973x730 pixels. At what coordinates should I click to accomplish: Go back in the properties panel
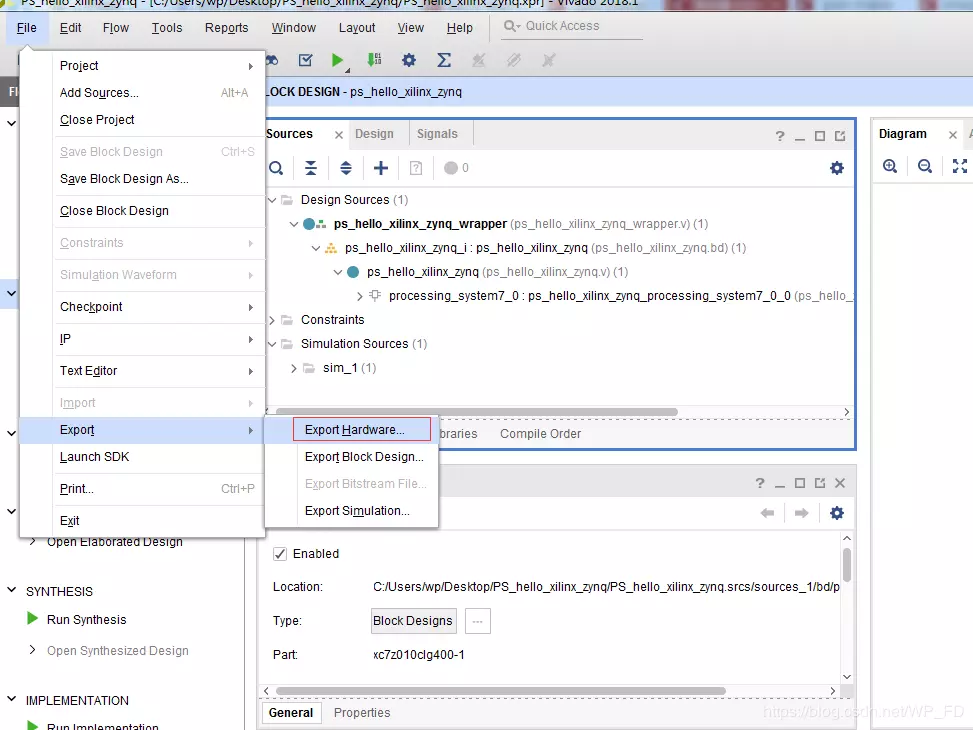767,513
